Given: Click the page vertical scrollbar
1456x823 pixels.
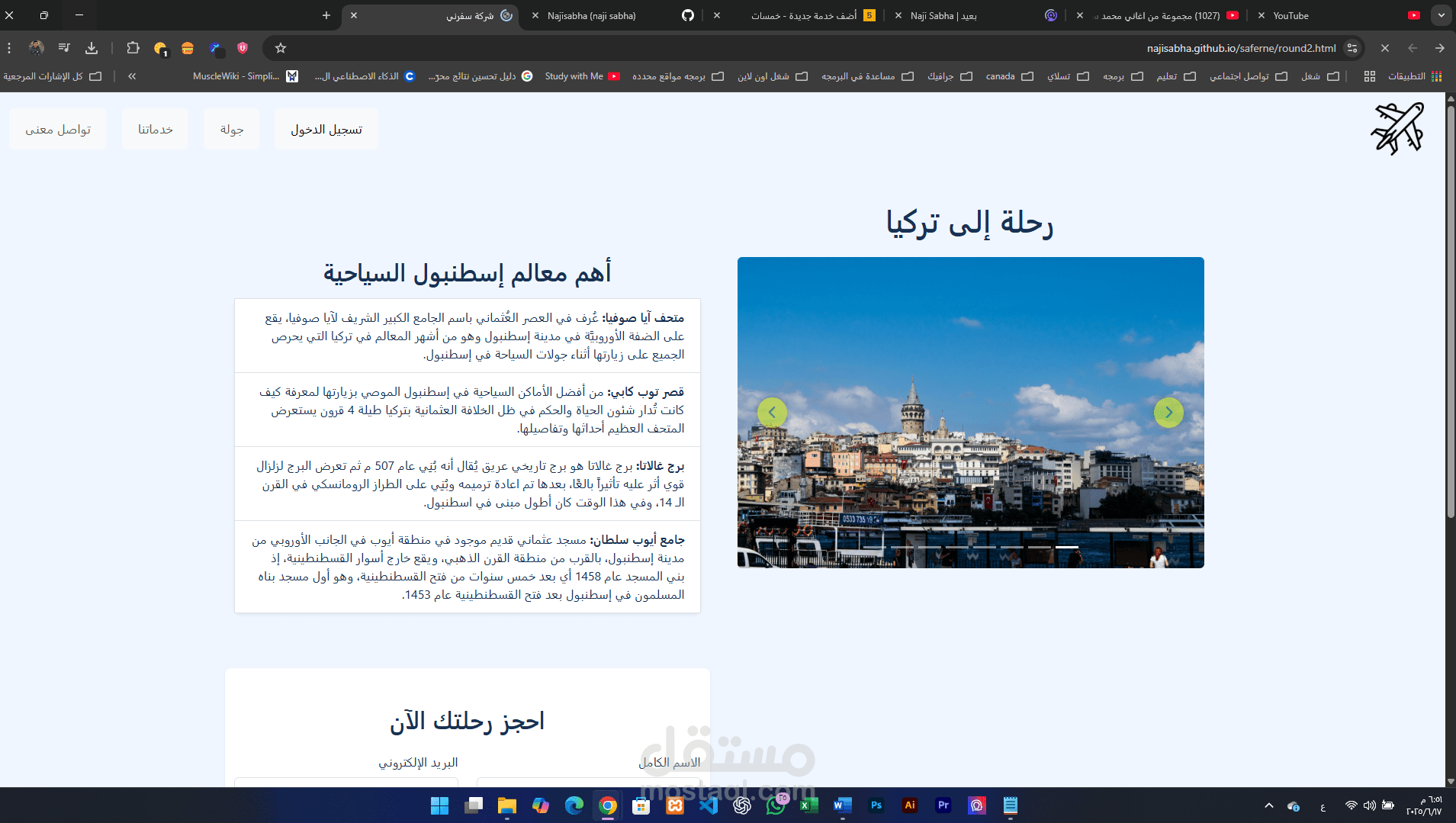Looking at the screenshot, I should tap(1451, 313).
